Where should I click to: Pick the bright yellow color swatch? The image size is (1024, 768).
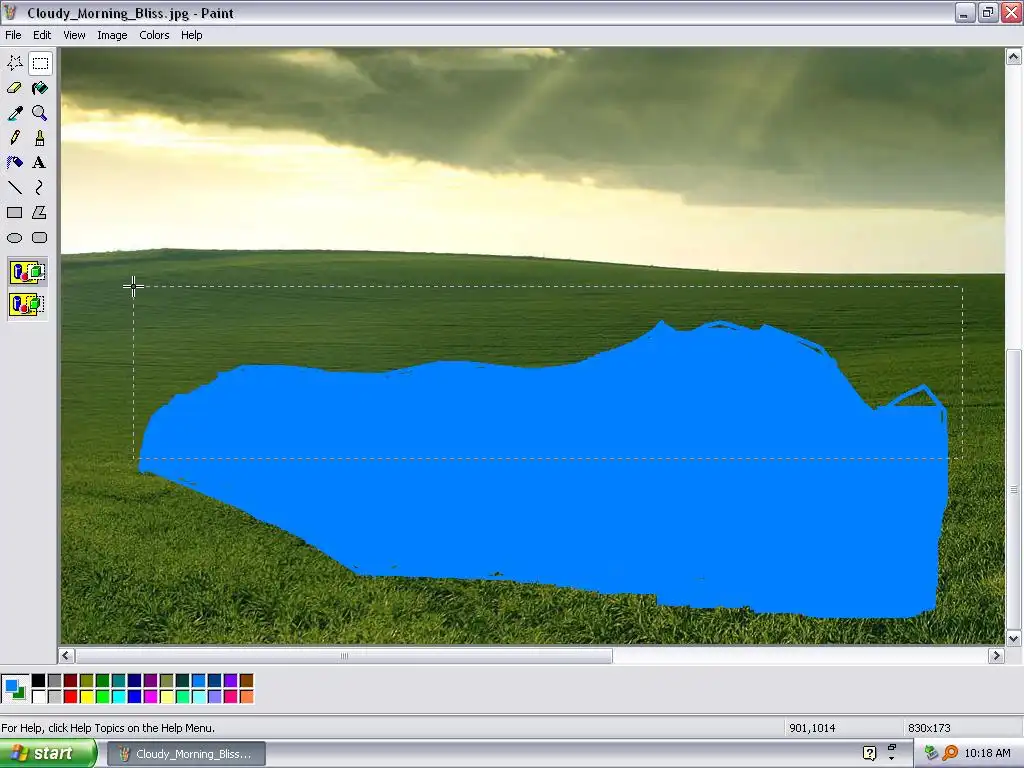(x=87, y=697)
